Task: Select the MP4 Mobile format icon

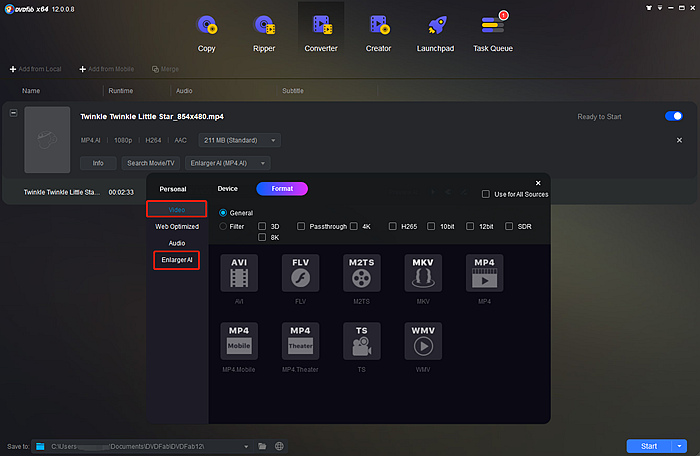Action: point(239,341)
